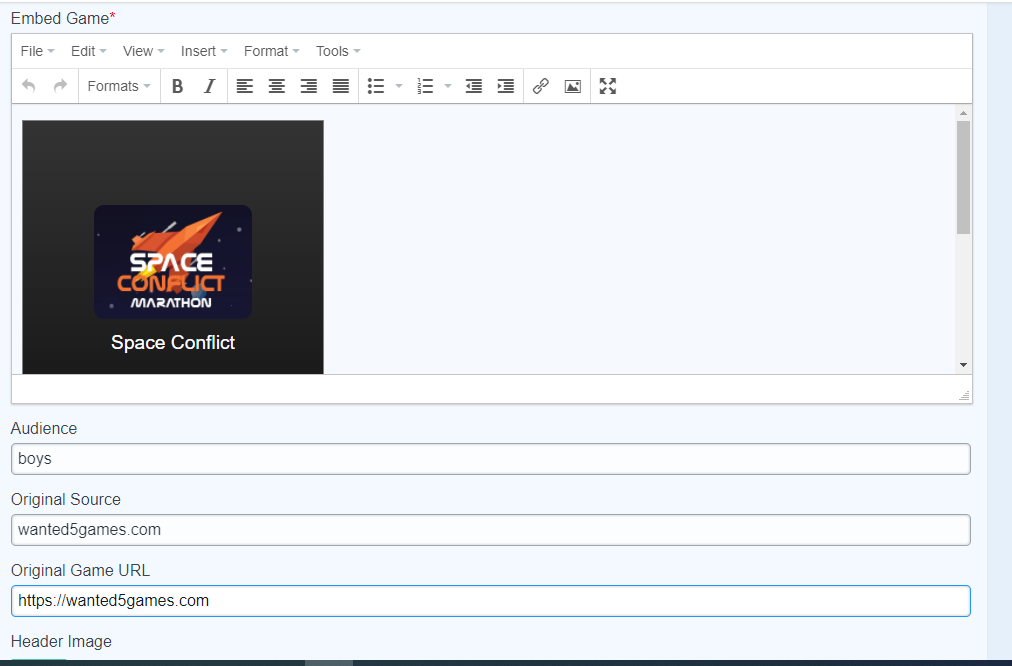Toggle bold formatting

pyautogui.click(x=177, y=86)
